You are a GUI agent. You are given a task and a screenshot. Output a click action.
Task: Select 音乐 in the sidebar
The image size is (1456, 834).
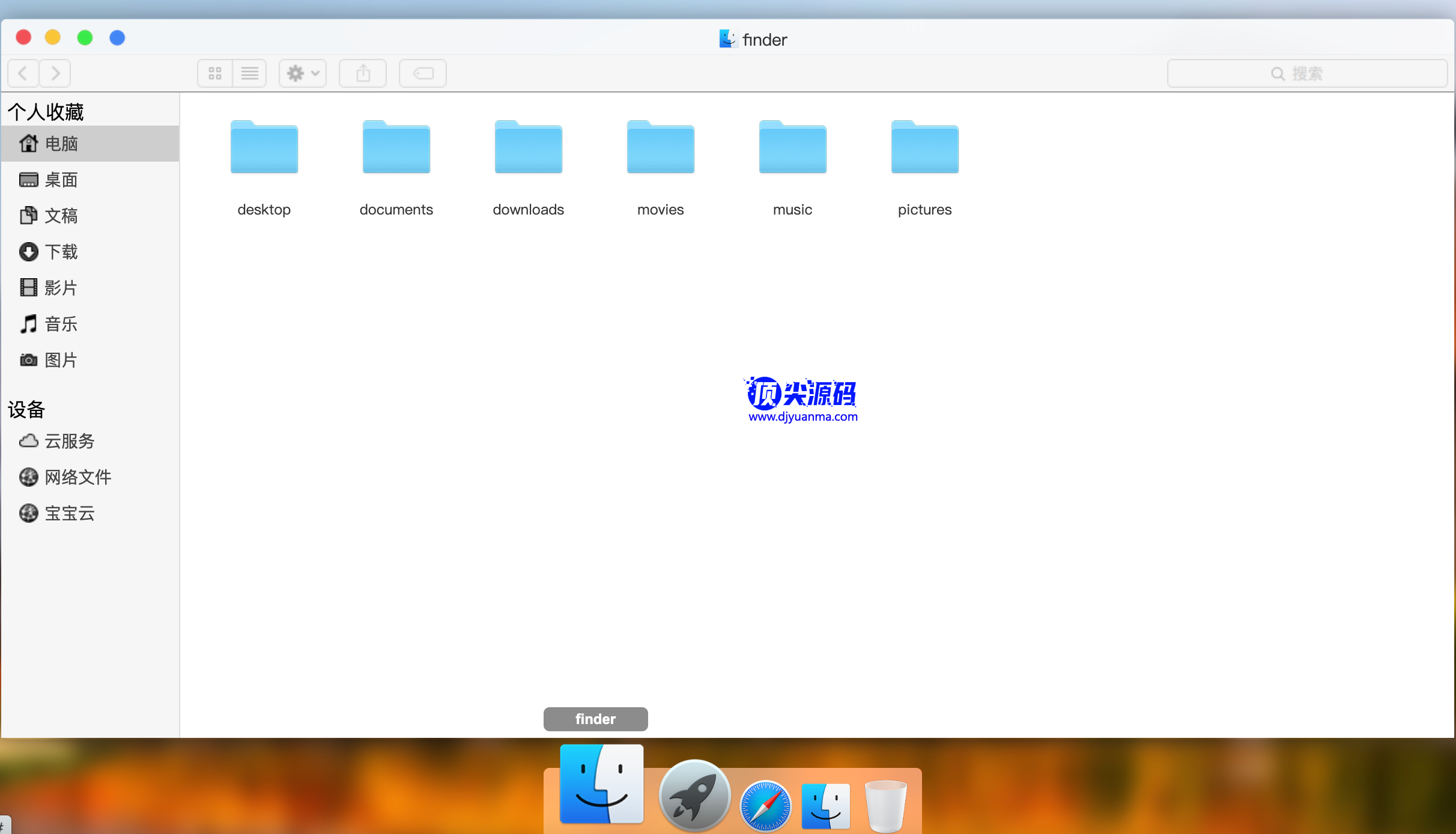tap(61, 324)
